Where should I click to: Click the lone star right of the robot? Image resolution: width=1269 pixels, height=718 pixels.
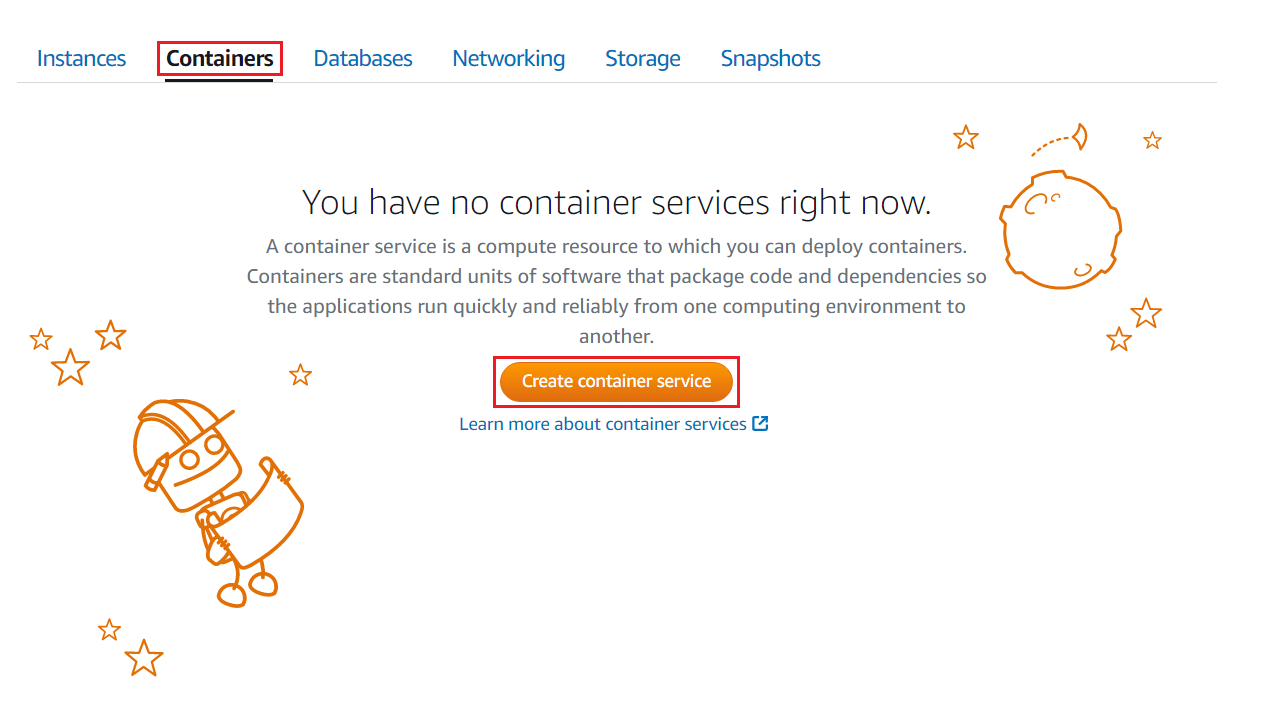coord(300,375)
